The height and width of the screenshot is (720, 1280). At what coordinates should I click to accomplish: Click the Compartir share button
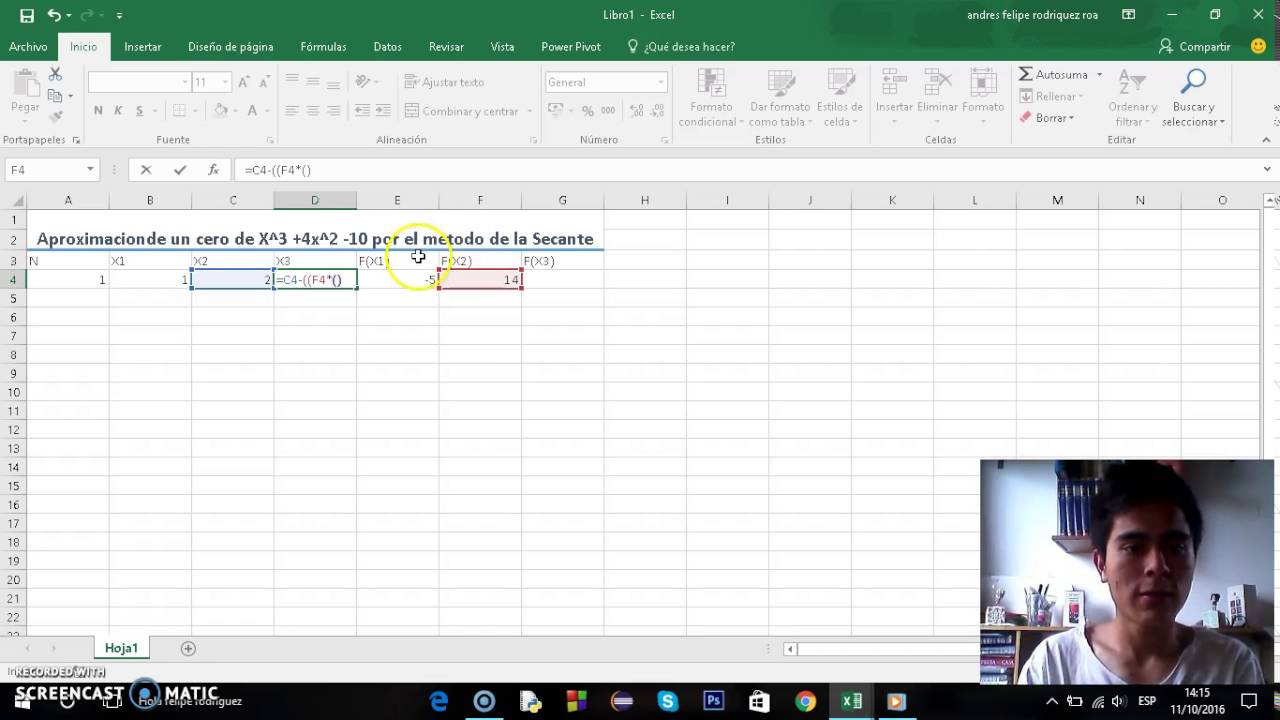(1194, 47)
